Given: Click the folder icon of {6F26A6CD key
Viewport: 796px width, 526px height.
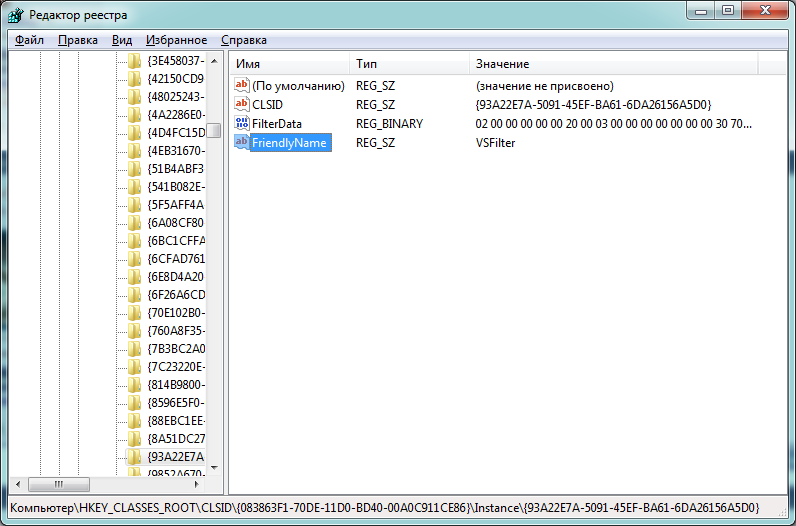Looking at the screenshot, I should coord(134,294).
